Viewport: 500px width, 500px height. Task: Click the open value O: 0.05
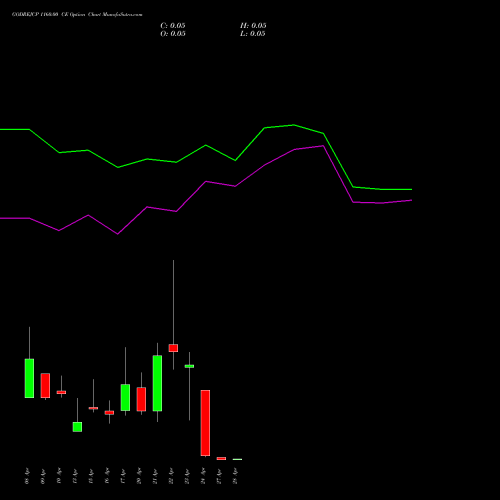(173, 34)
